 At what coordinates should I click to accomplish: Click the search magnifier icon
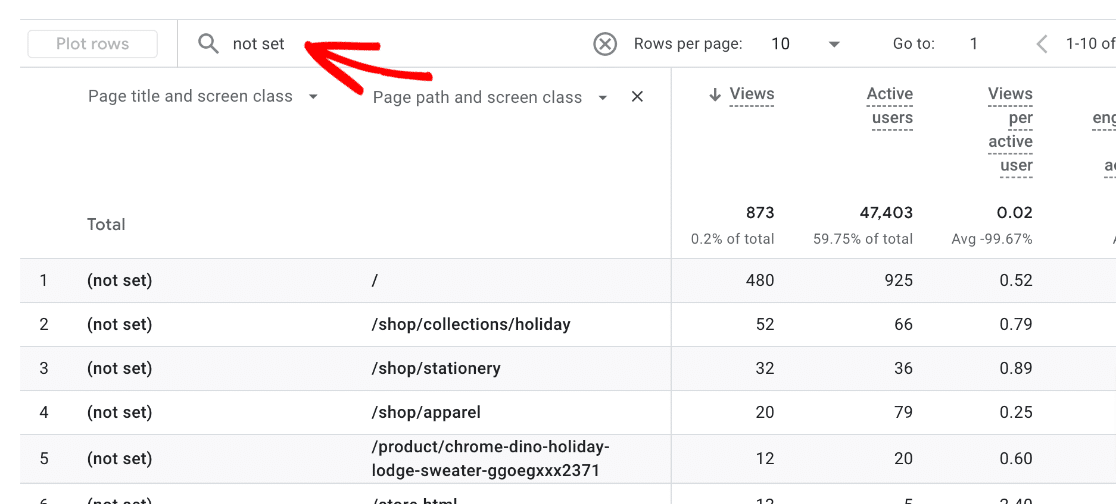[208, 44]
